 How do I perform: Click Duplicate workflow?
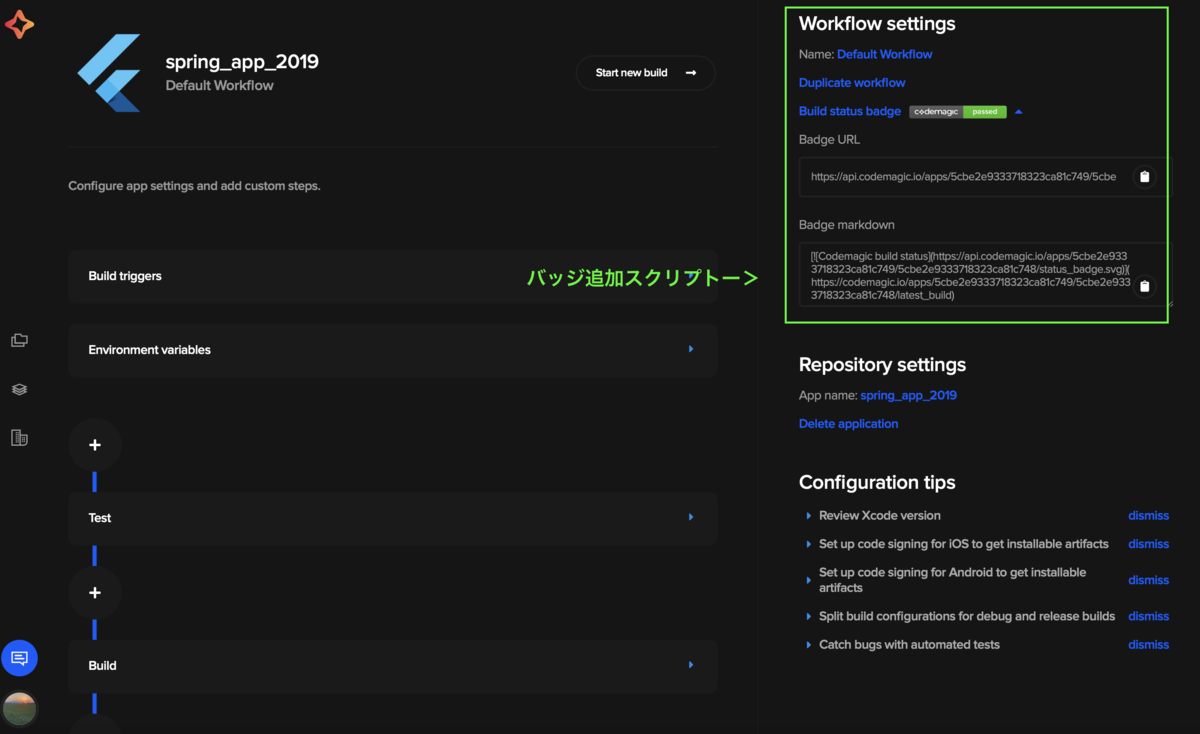(x=851, y=82)
